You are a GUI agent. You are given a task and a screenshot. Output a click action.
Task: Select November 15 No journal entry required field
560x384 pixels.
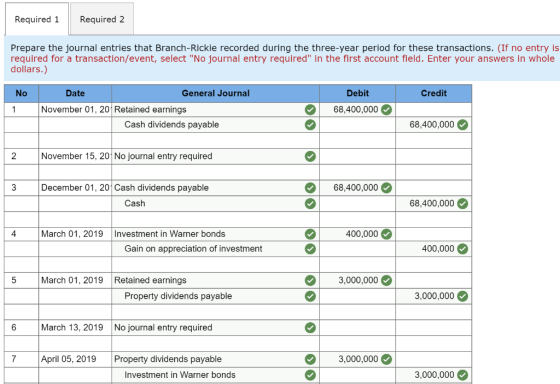(215, 156)
